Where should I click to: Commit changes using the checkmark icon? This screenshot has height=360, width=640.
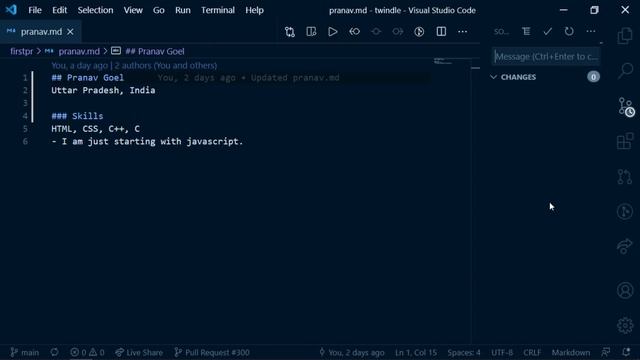click(547, 31)
